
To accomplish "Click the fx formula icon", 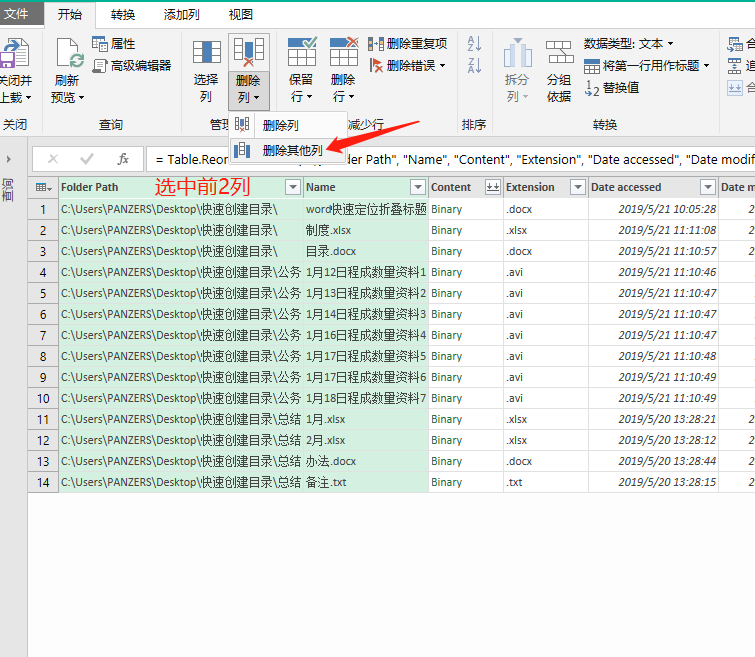I will pyautogui.click(x=123, y=159).
